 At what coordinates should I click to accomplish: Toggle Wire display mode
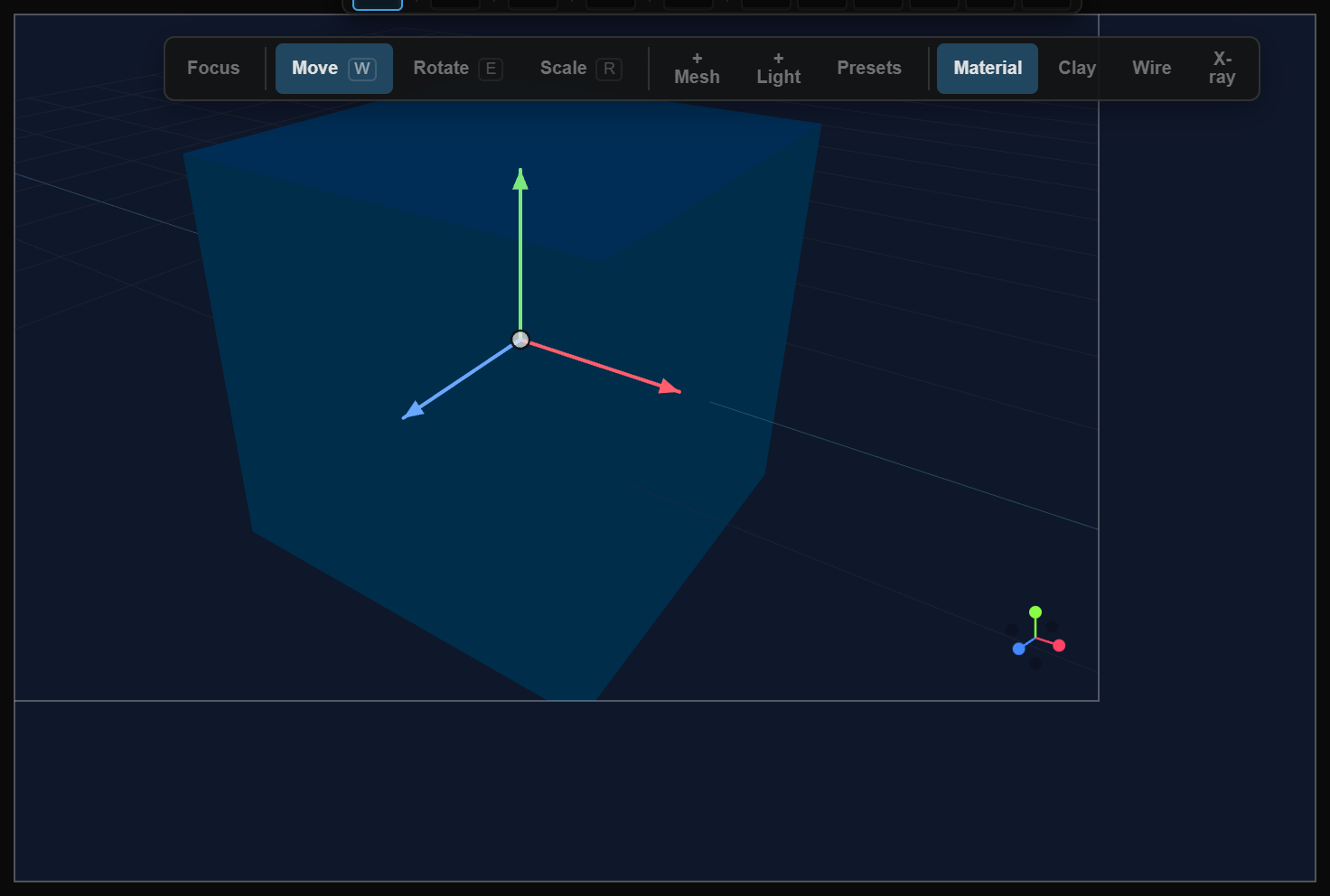[1152, 69]
